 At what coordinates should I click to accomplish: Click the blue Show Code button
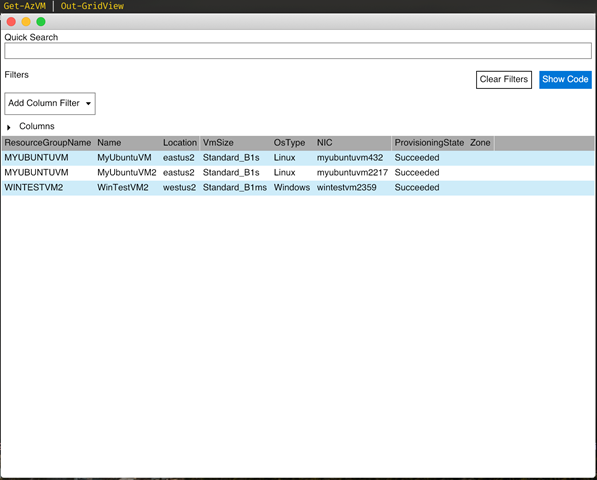coord(565,80)
